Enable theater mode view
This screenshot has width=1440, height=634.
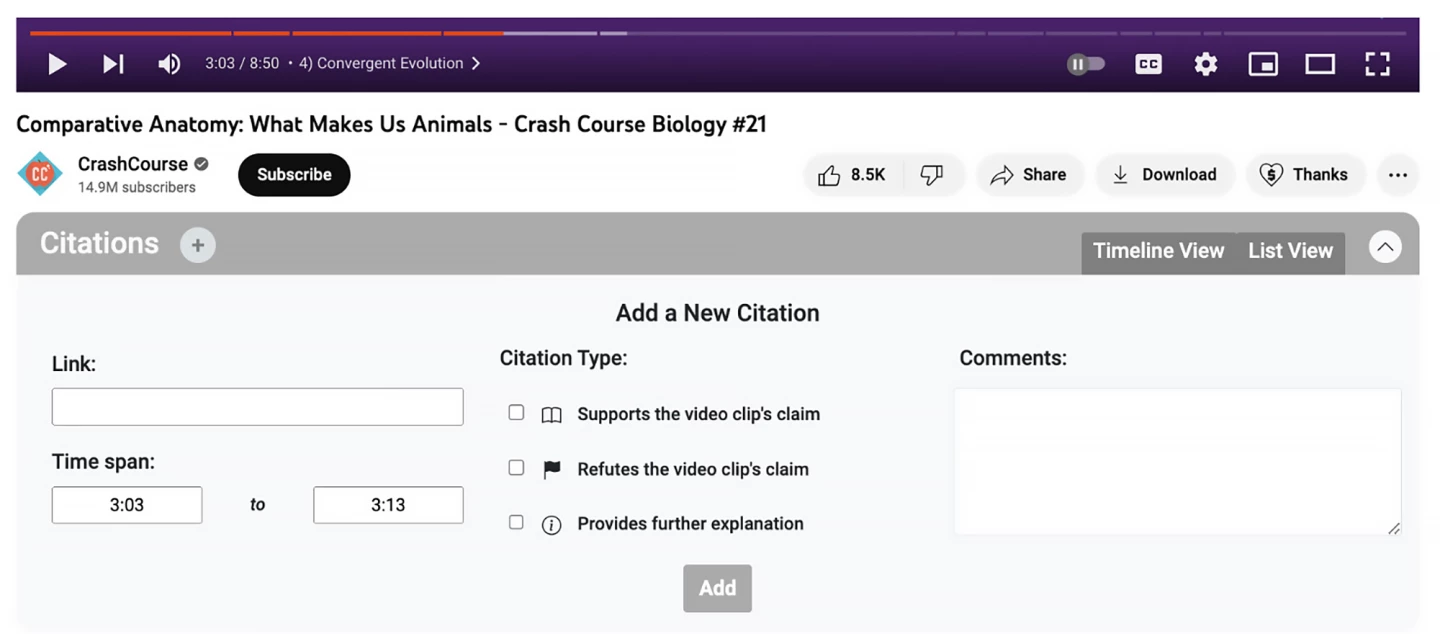coord(1320,64)
